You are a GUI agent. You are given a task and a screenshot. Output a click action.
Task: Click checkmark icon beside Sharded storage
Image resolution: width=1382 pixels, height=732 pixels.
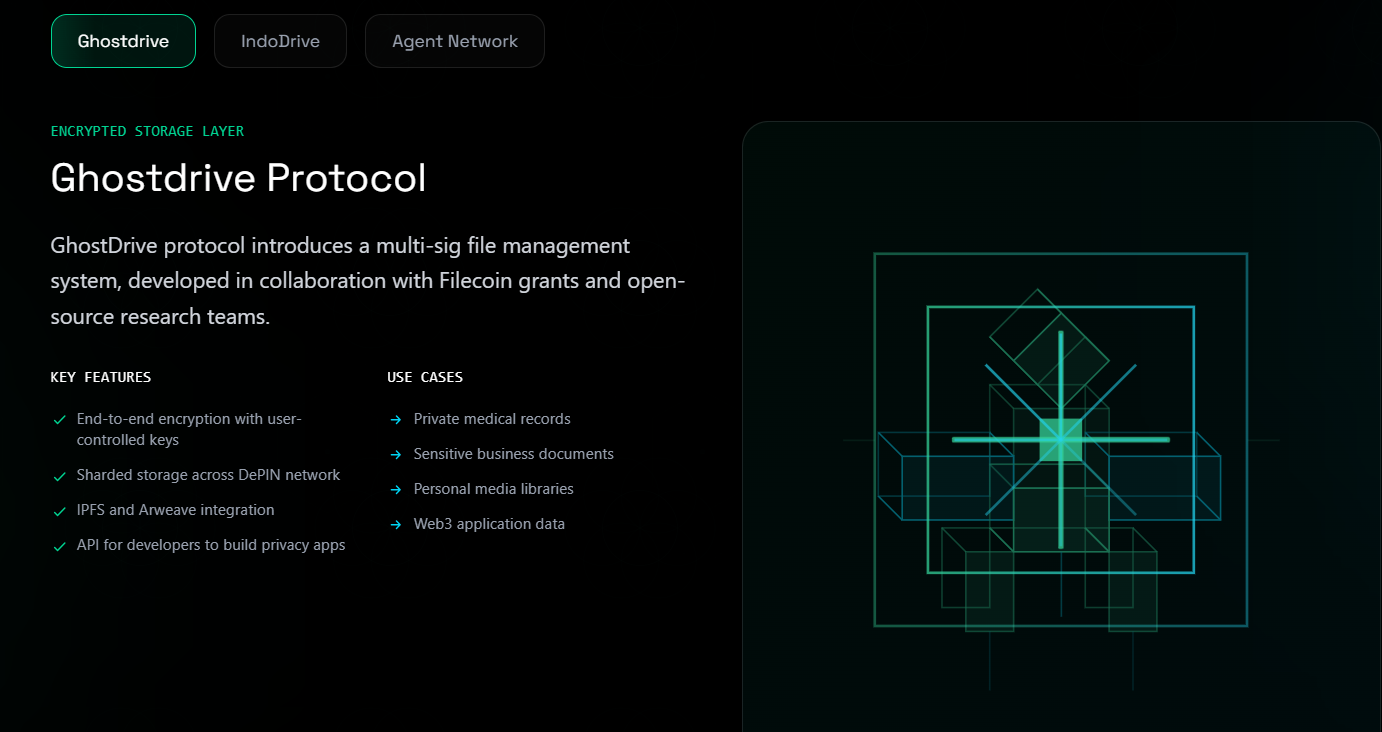click(60, 476)
